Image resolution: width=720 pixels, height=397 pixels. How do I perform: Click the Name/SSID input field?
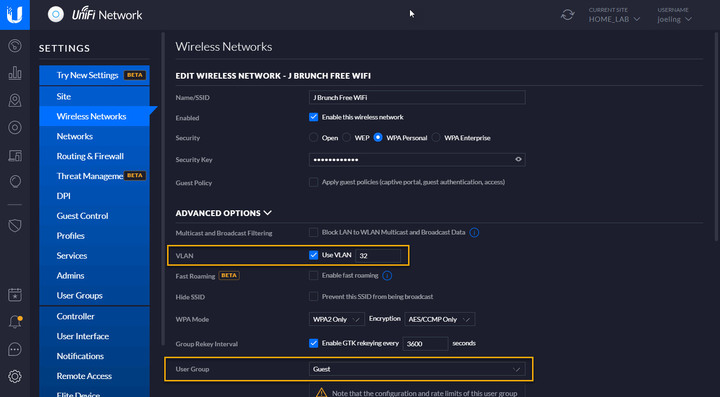click(x=417, y=97)
